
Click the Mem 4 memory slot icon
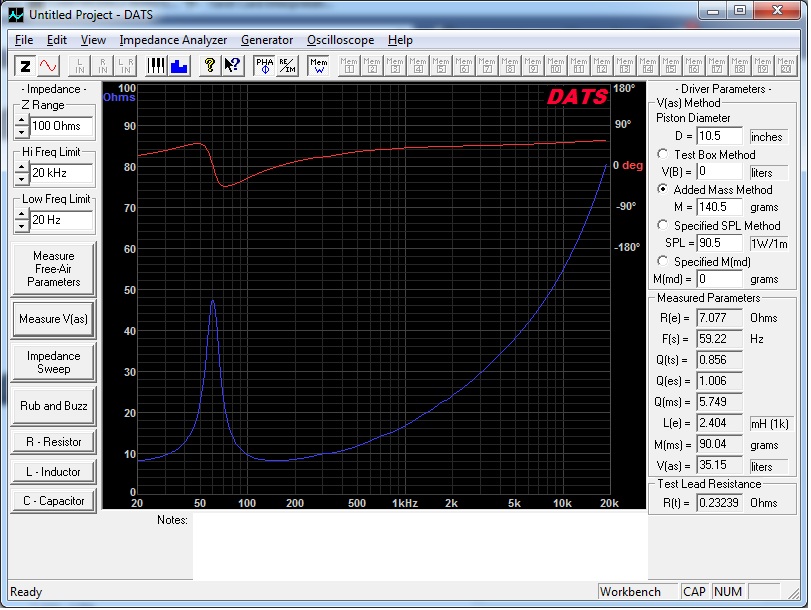418,66
